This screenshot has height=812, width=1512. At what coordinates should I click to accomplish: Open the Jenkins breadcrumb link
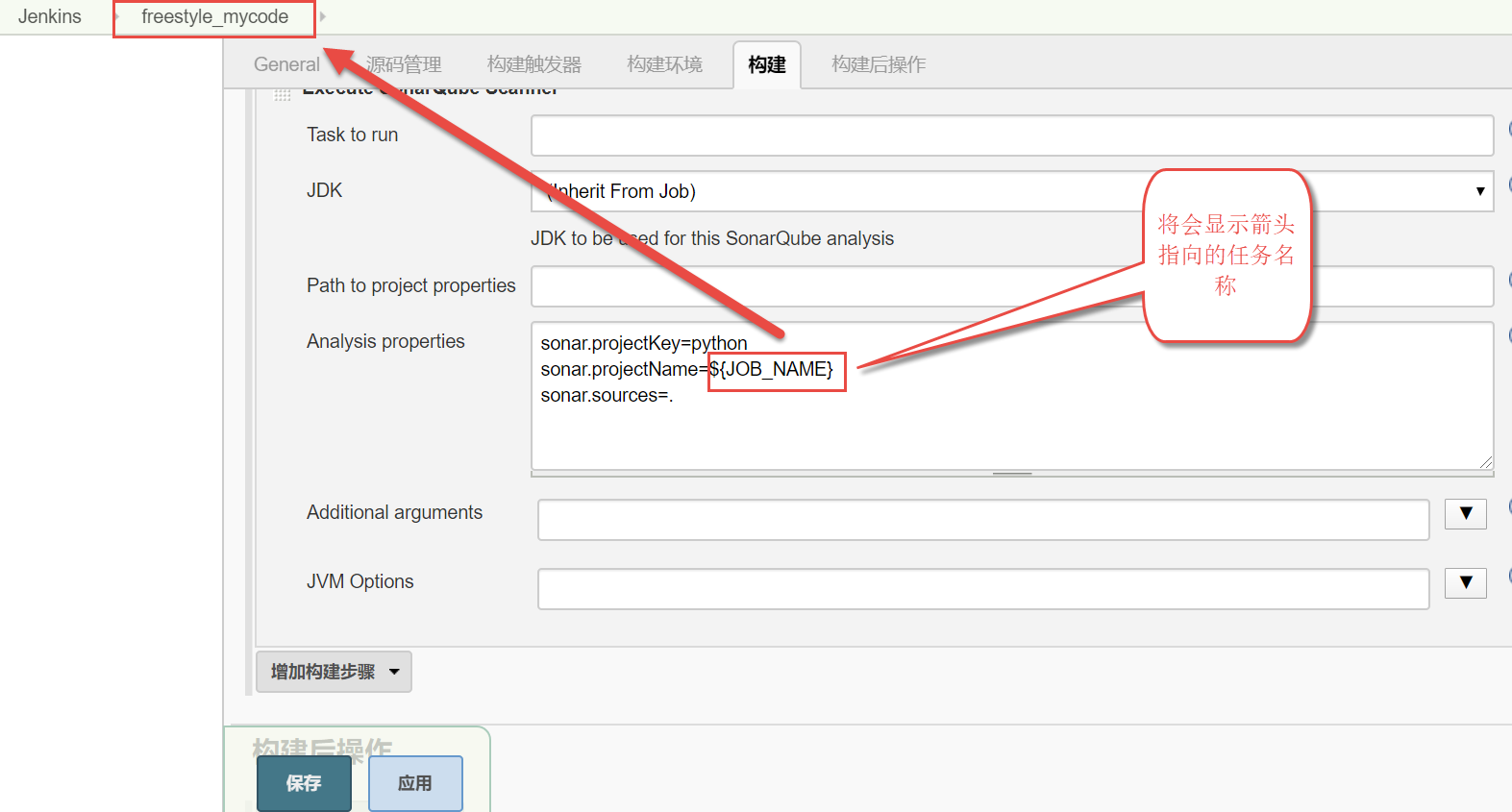(50, 16)
